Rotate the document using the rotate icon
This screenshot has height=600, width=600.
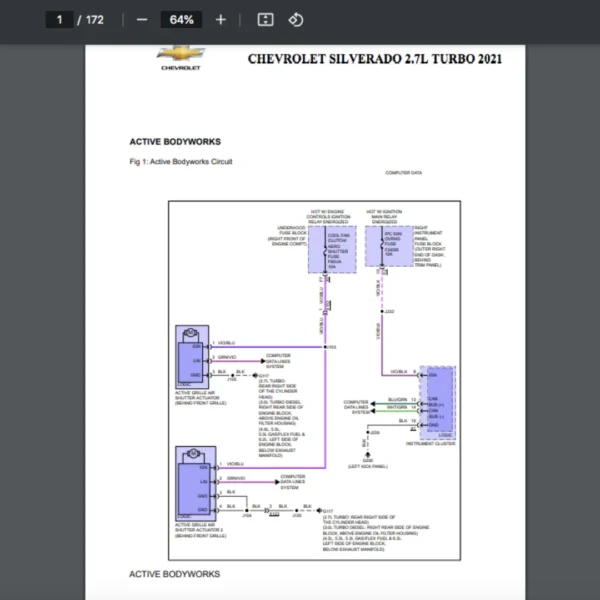pos(295,20)
